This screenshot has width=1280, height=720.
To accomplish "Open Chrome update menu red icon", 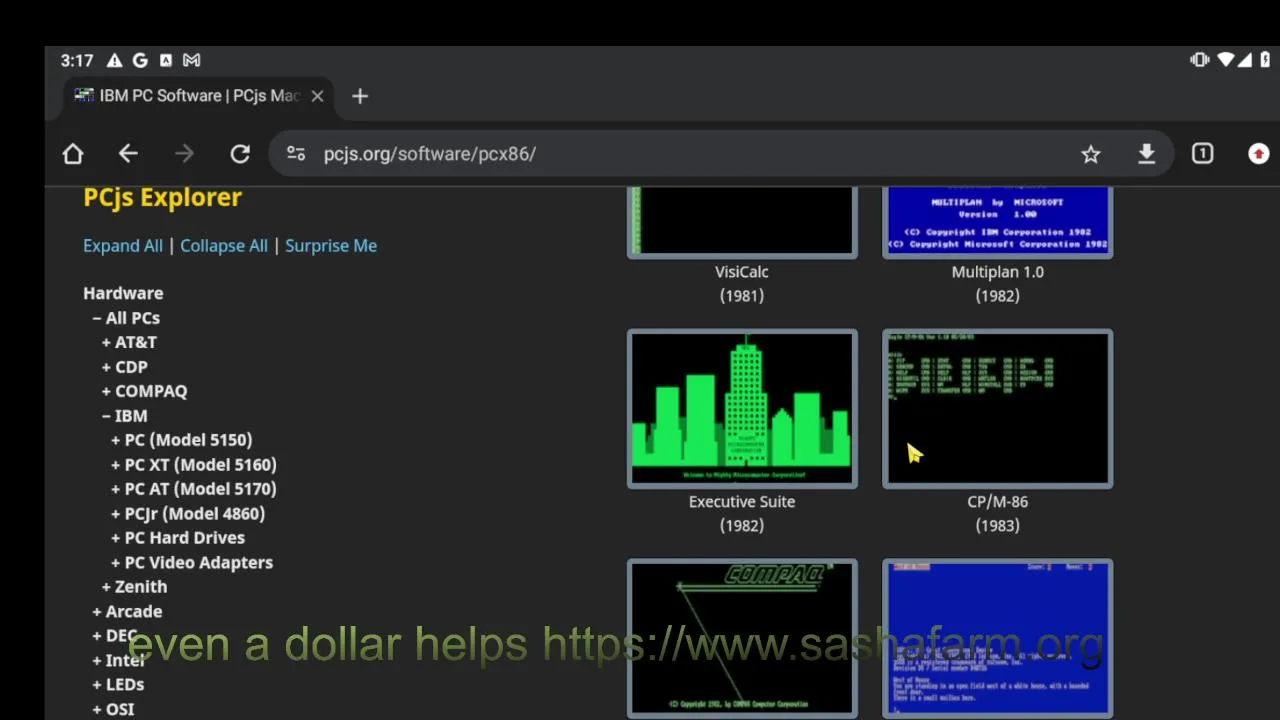I will (1259, 154).
